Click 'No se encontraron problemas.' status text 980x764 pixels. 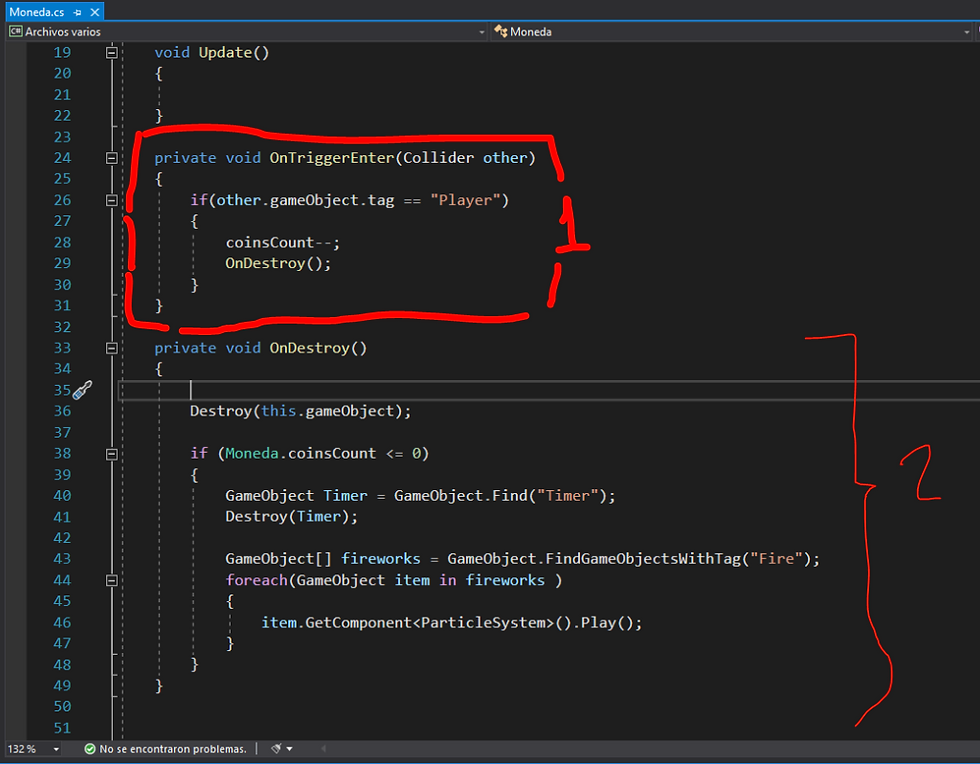172,749
